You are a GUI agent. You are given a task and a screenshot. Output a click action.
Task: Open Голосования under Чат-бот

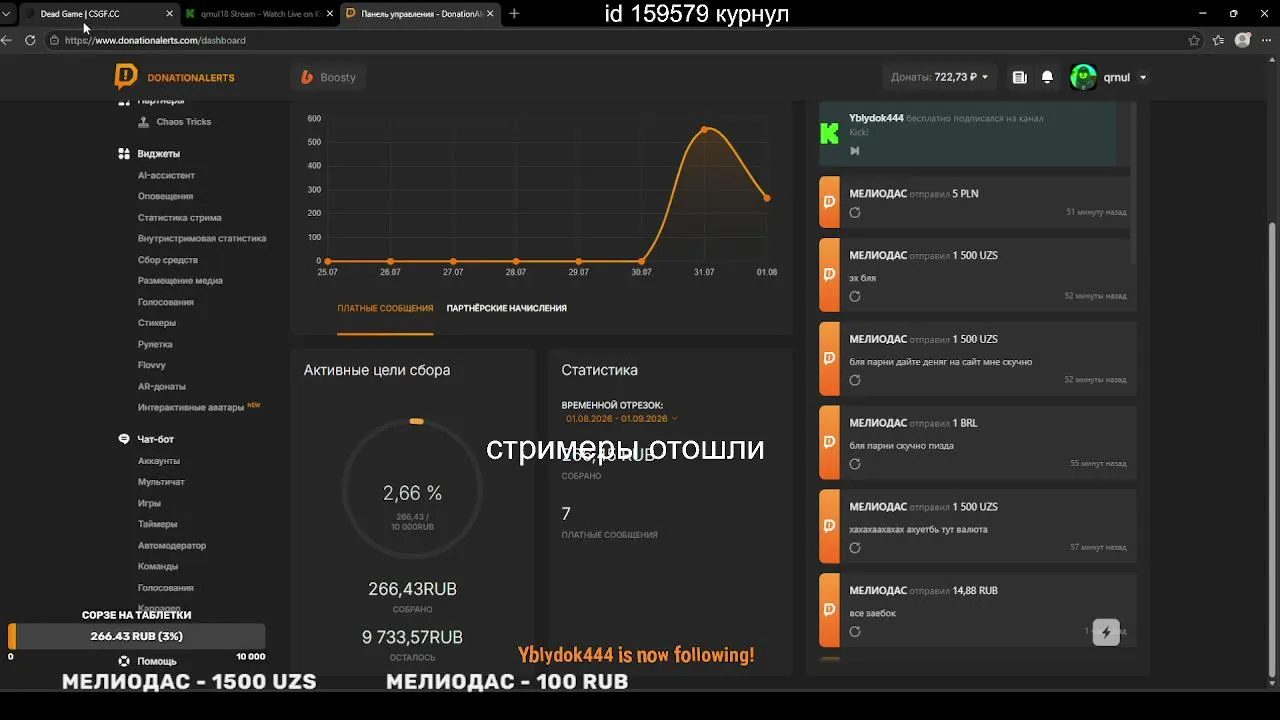click(x=166, y=588)
